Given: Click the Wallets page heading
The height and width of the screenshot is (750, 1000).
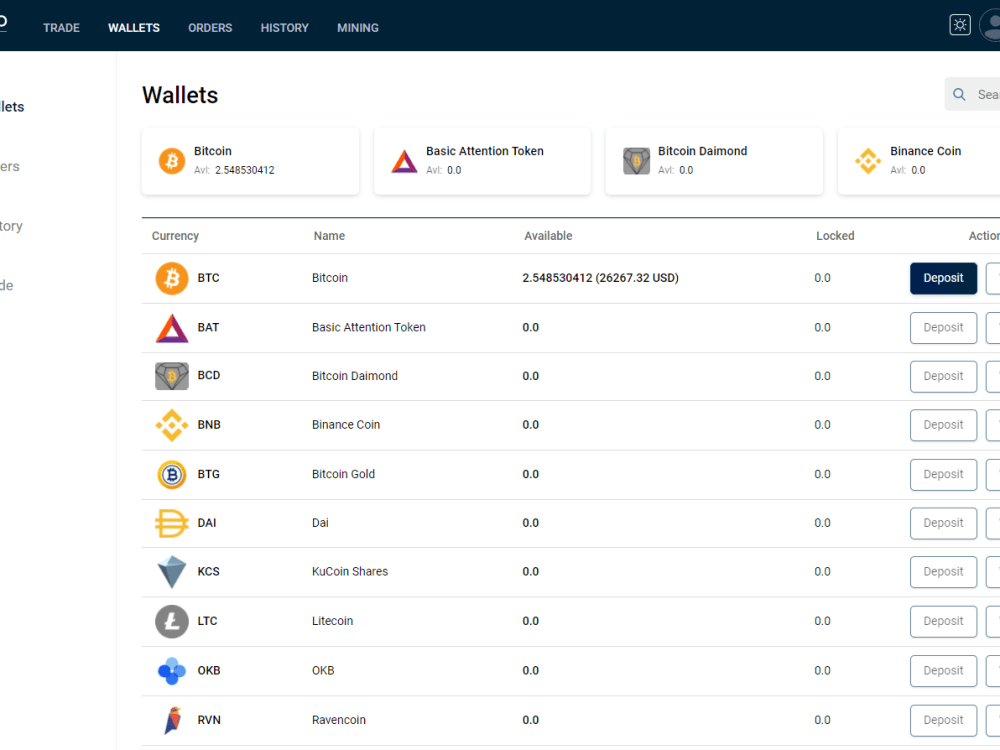Looking at the screenshot, I should point(180,95).
